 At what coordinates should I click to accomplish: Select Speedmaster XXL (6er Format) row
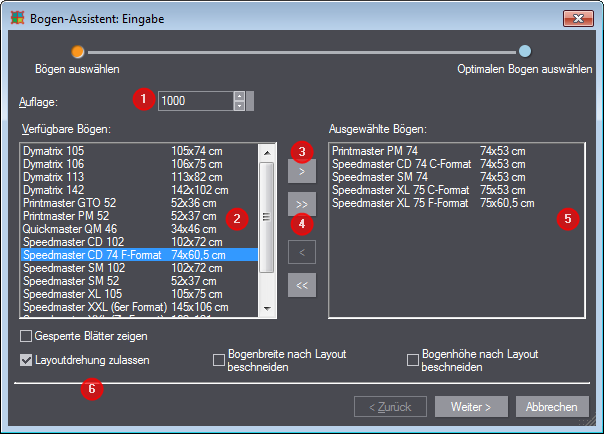tap(139, 307)
